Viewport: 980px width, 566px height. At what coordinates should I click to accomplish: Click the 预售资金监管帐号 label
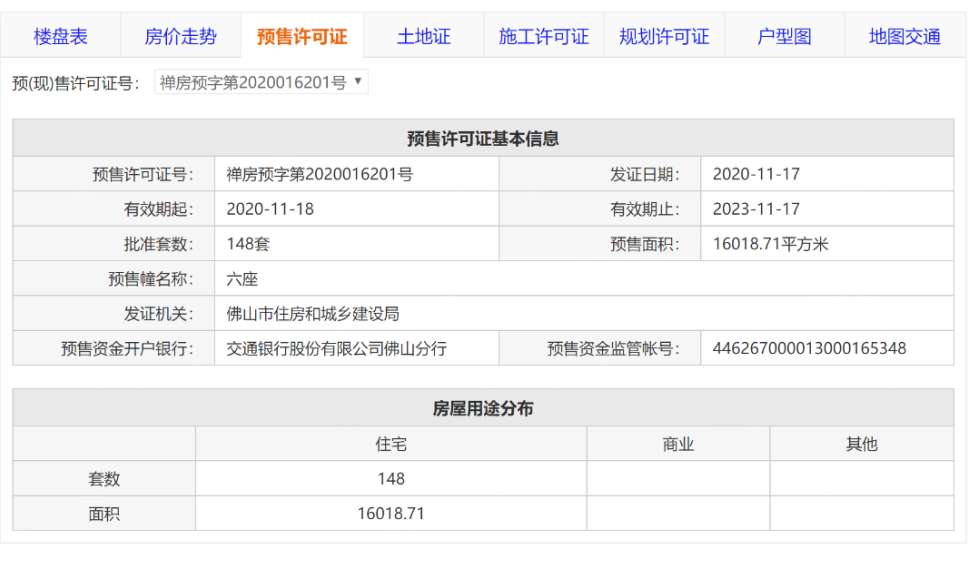(613, 349)
